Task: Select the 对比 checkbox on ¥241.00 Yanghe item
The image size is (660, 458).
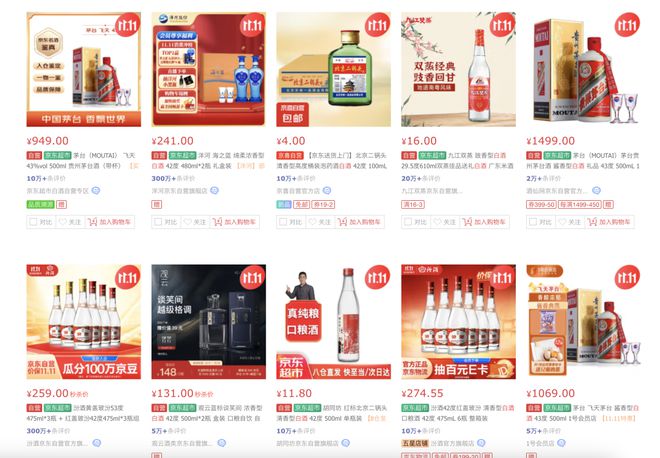Action: (x=158, y=221)
